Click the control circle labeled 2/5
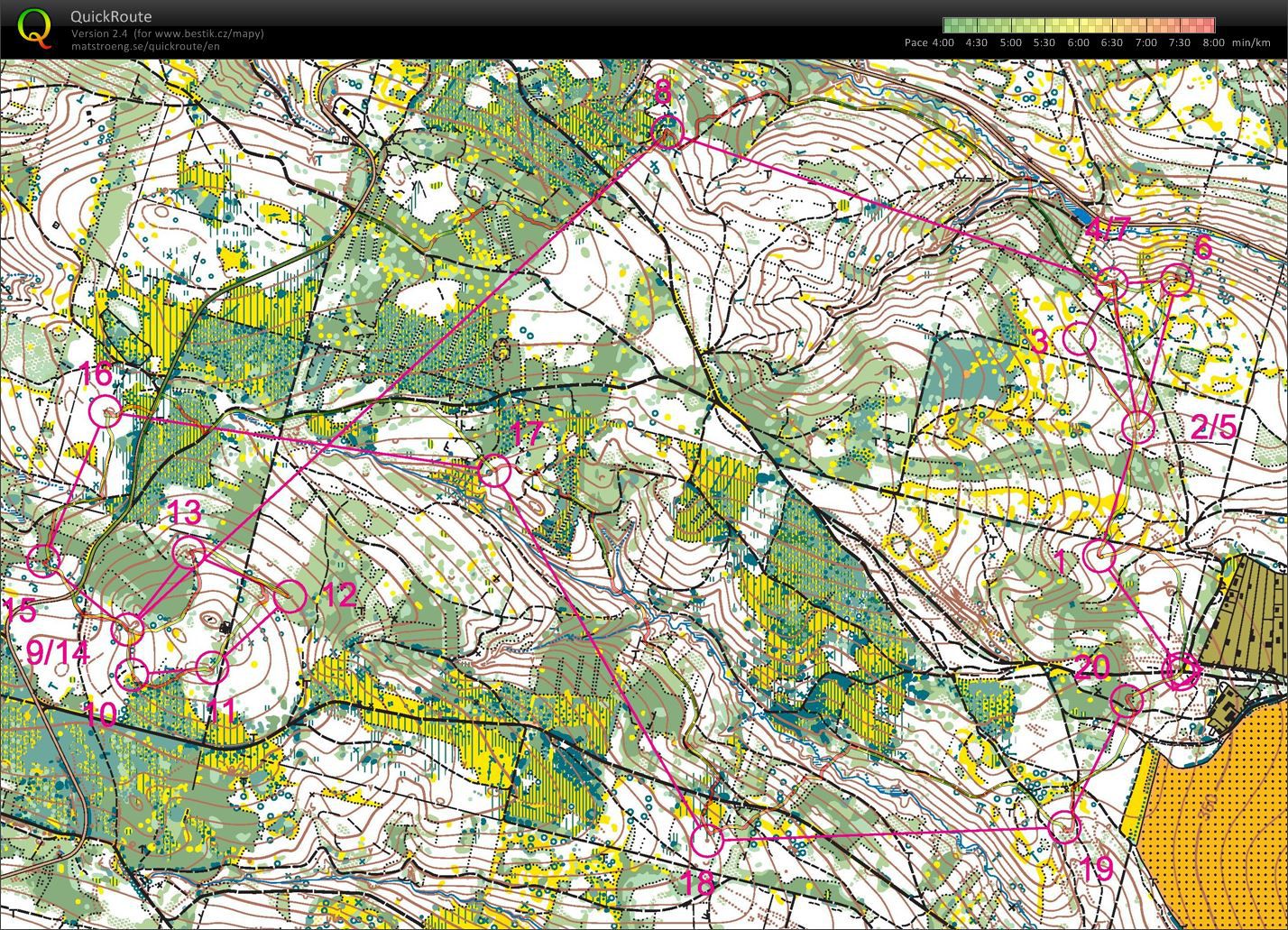 click(x=1138, y=427)
